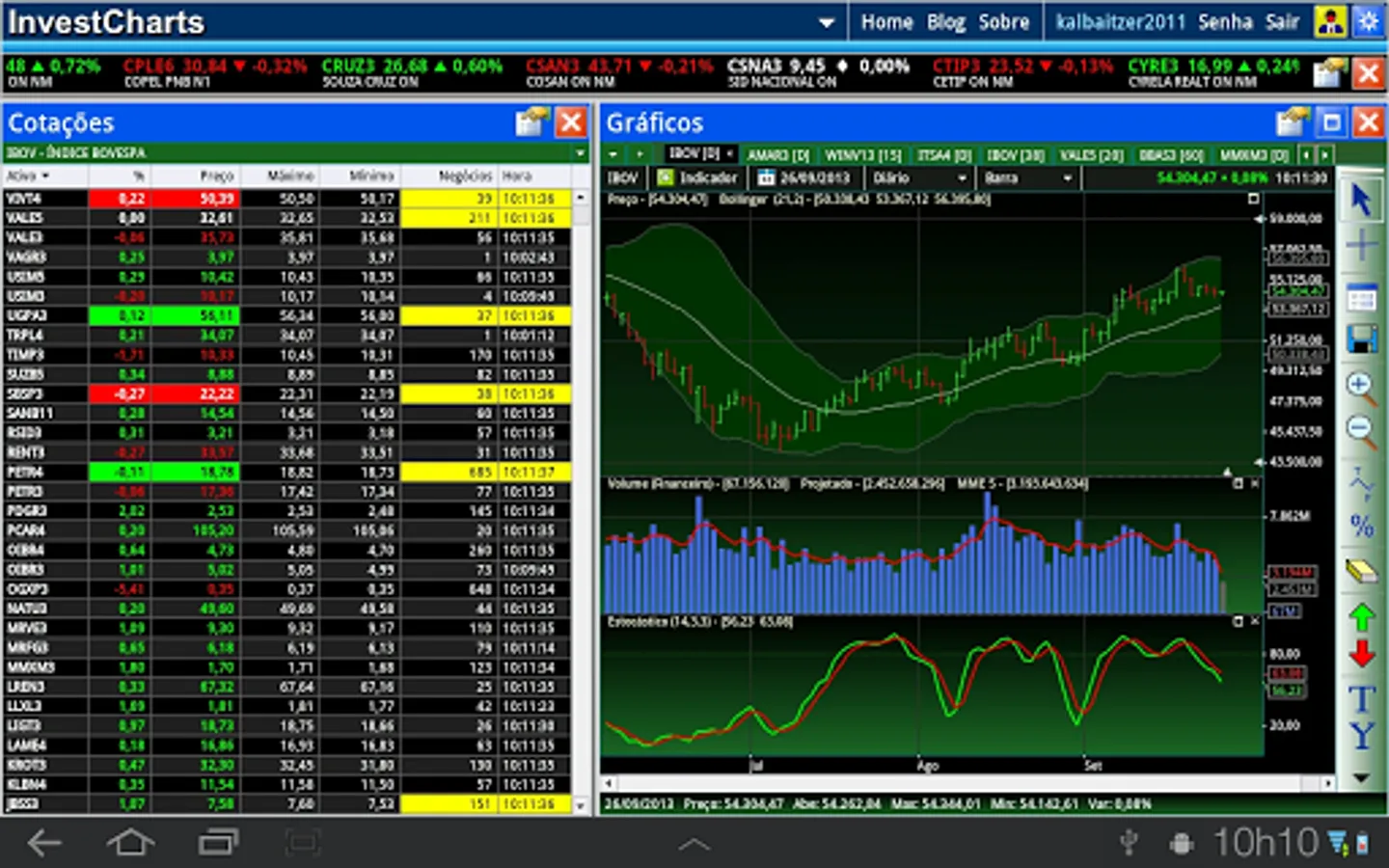The width and height of the screenshot is (1389, 868).
Task: Tap the Android back button
Action: [x=44, y=843]
